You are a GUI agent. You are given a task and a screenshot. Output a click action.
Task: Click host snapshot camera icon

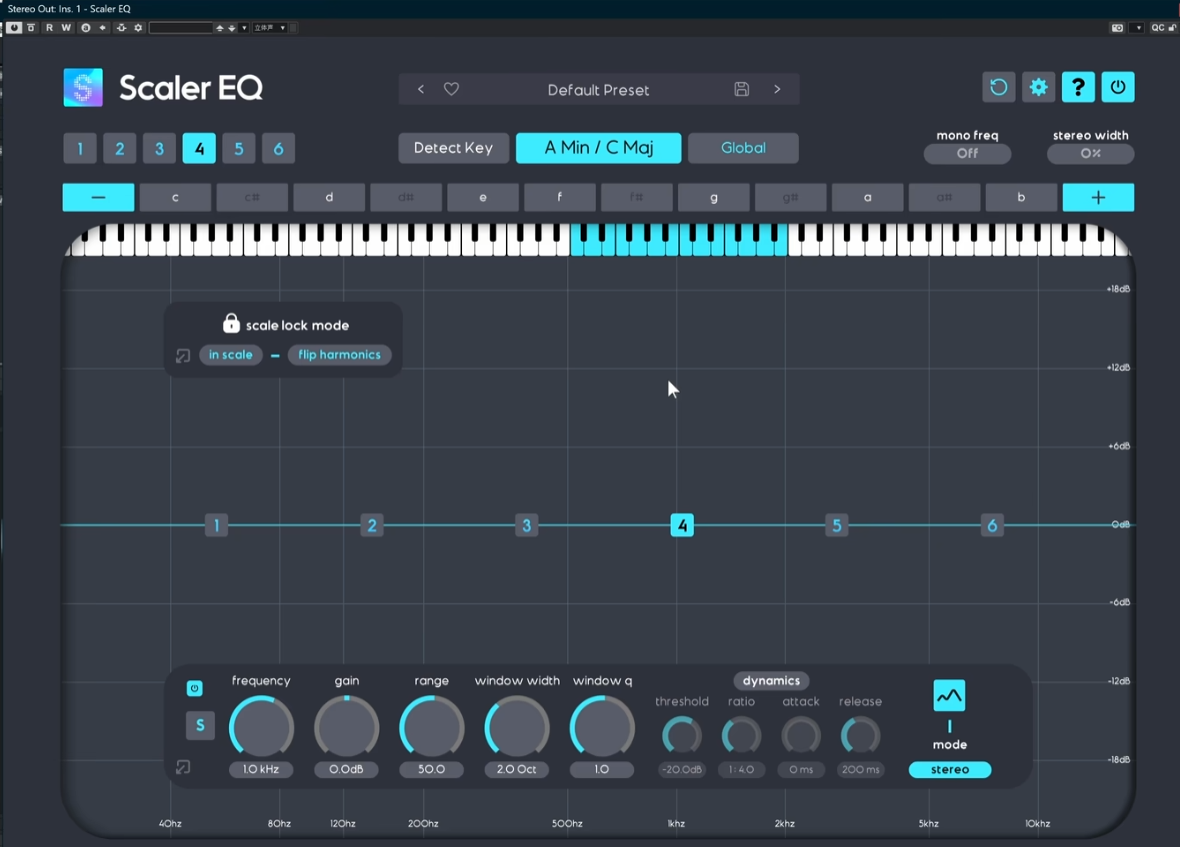pyautogui.click(x=1118, y=28)
